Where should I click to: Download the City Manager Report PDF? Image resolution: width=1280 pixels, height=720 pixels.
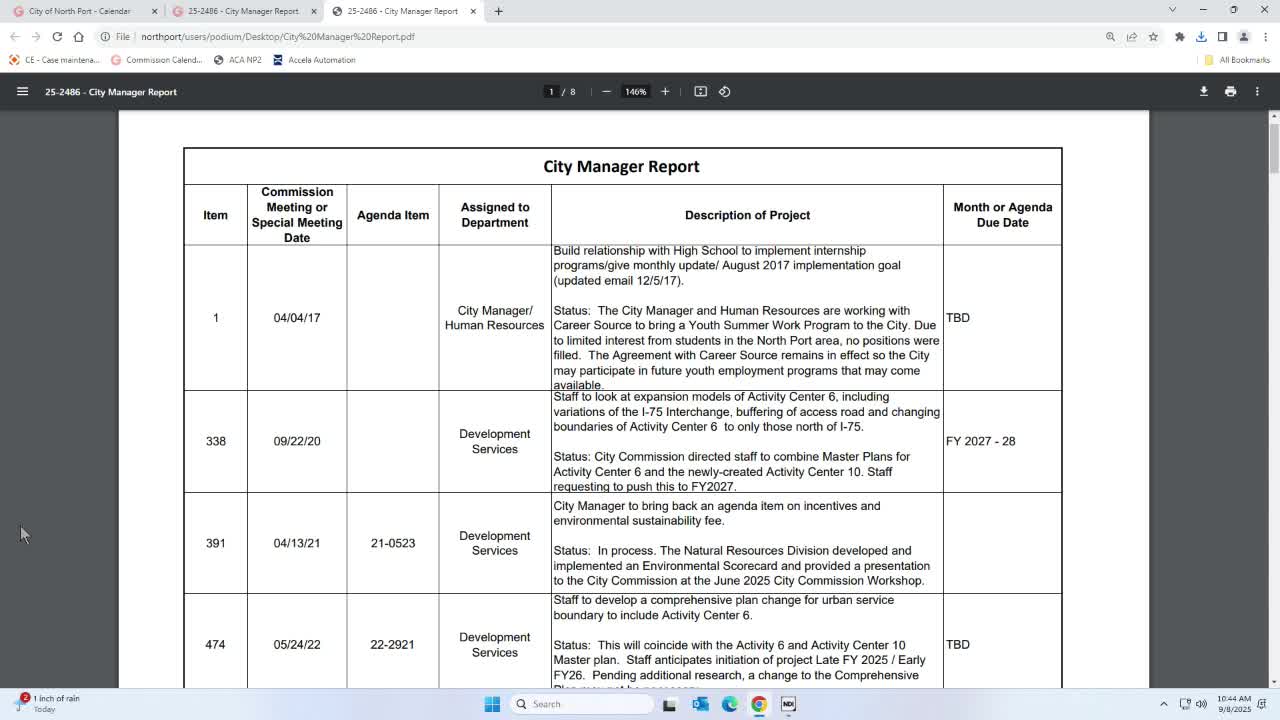[x=1203, y=91]
